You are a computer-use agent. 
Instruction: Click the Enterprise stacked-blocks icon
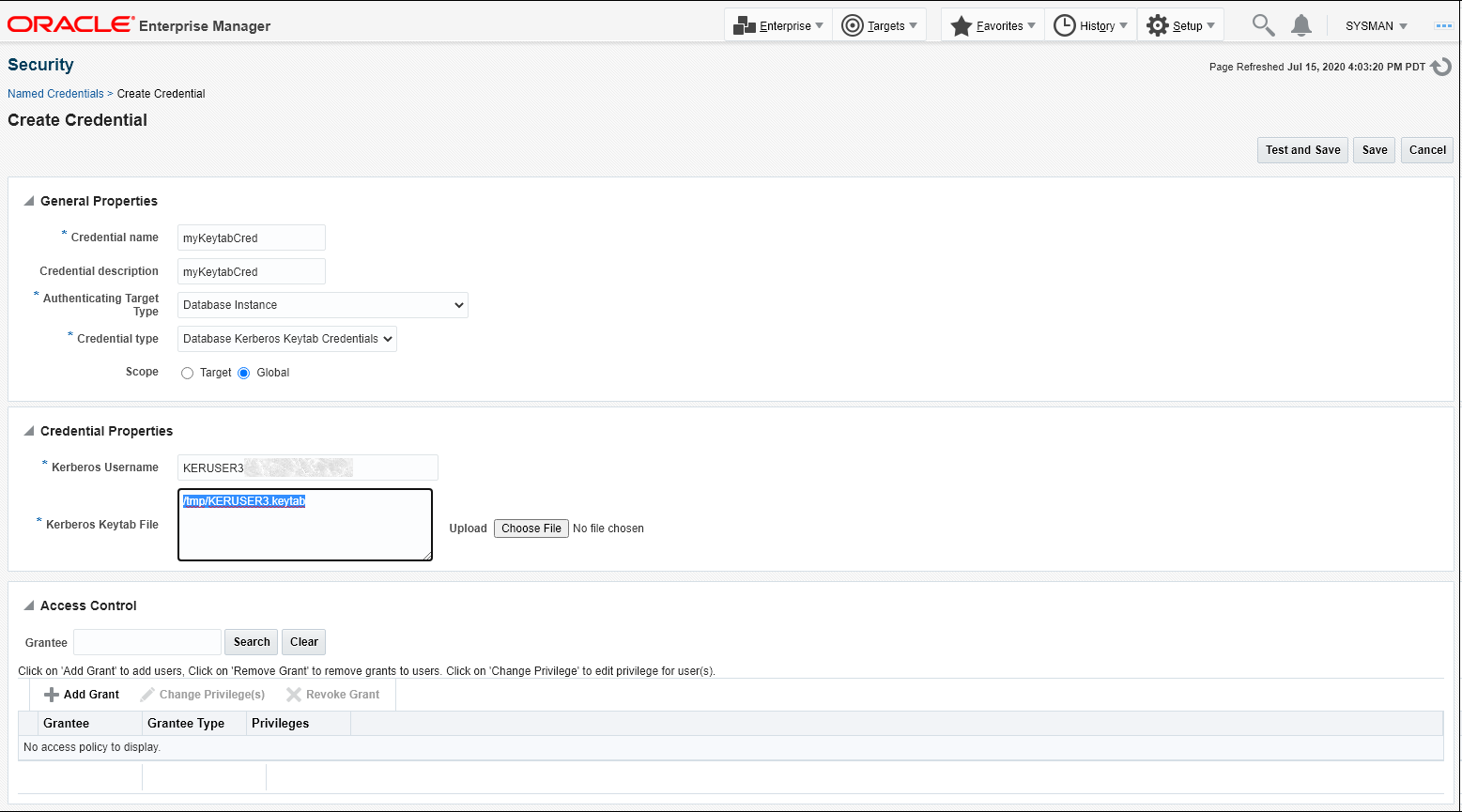point(745,26)
